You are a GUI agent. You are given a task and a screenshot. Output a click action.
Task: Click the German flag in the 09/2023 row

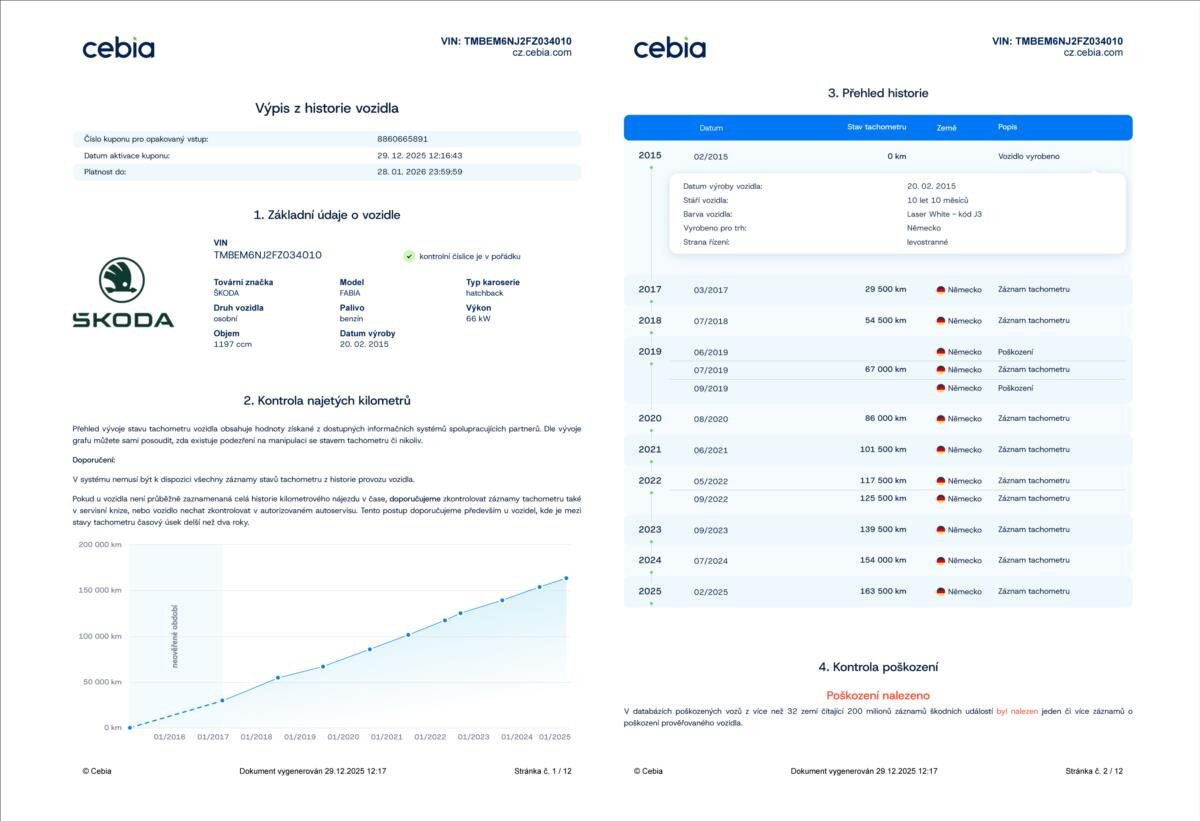[941, 530]
